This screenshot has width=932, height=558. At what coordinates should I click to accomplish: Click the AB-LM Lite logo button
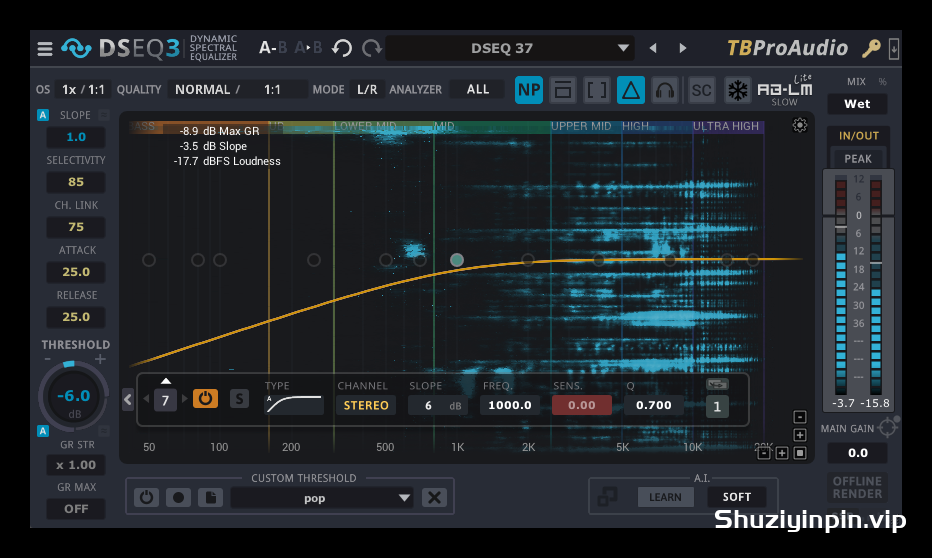click(x=785, y=90)
